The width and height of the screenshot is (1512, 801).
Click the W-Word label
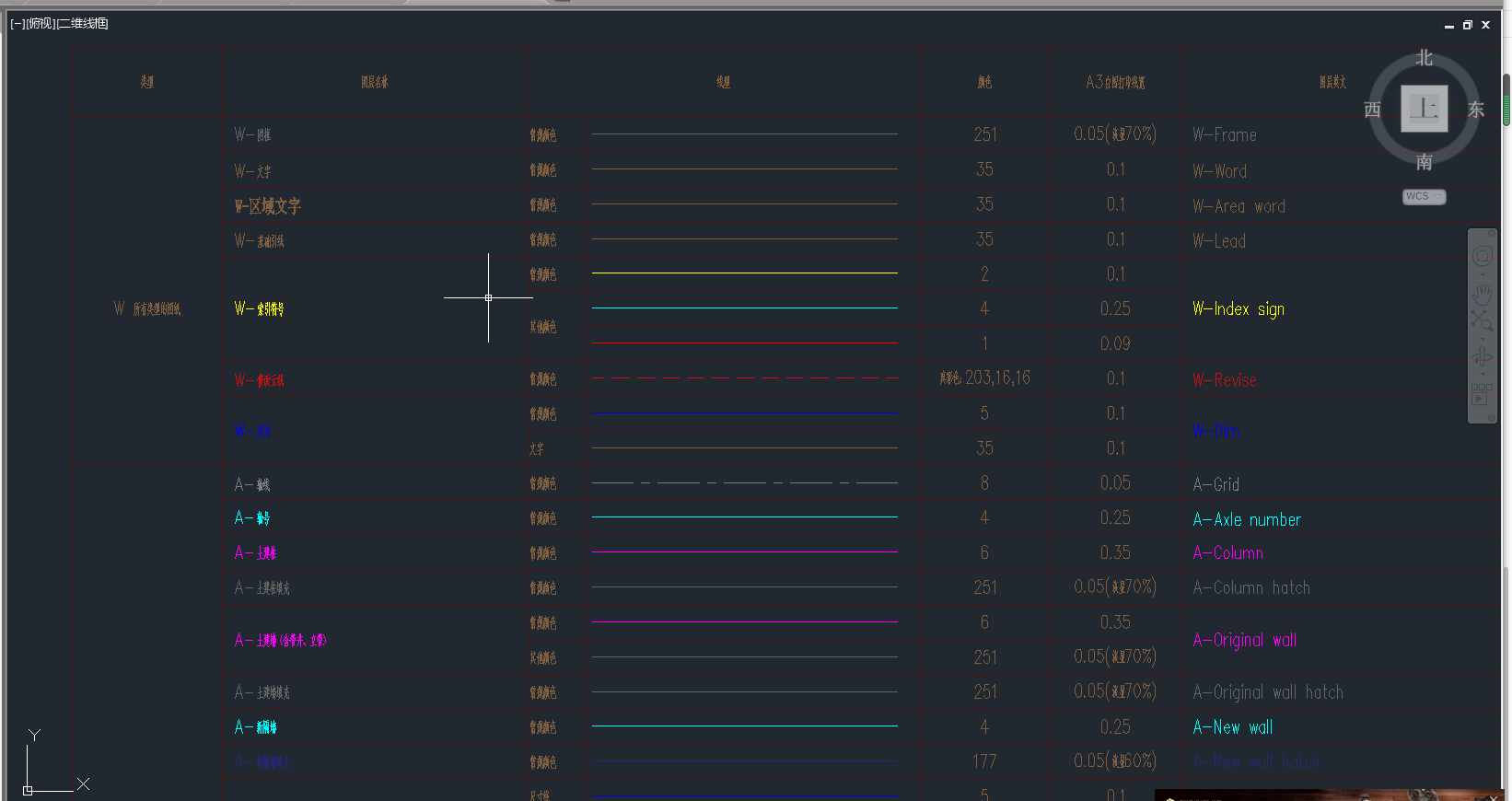(x=1220, y=171)
